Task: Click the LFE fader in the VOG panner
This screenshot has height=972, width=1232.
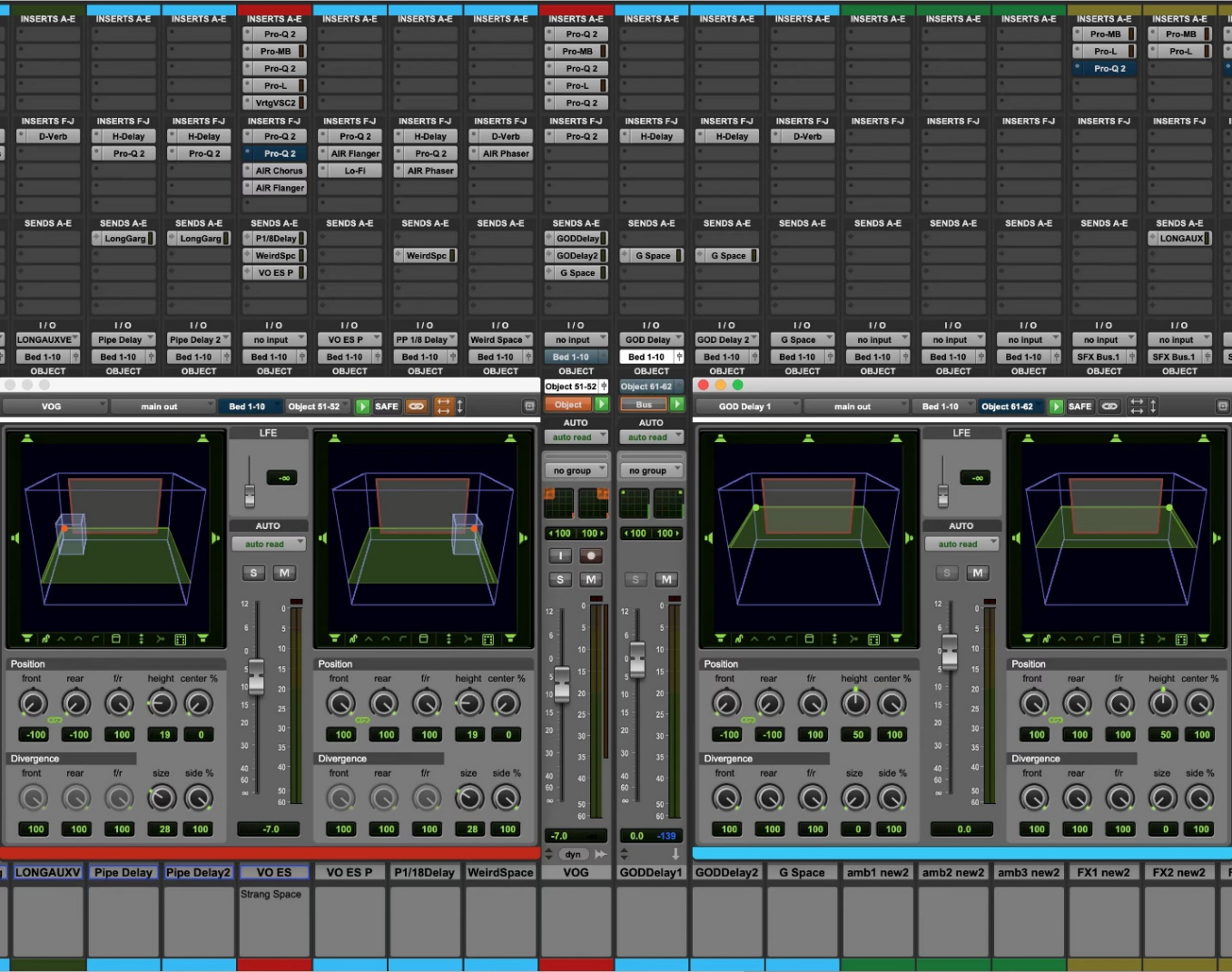Action: (x=250, y=495)
